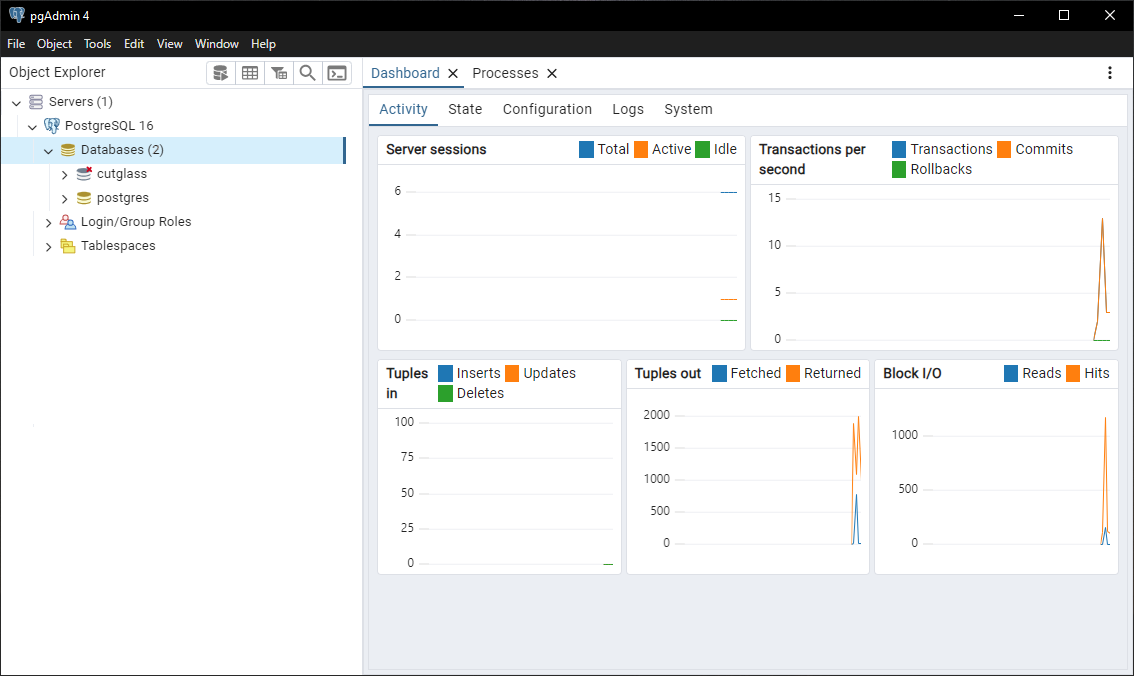Click the disconnected cutglass database icon

(x=84, y=174)
